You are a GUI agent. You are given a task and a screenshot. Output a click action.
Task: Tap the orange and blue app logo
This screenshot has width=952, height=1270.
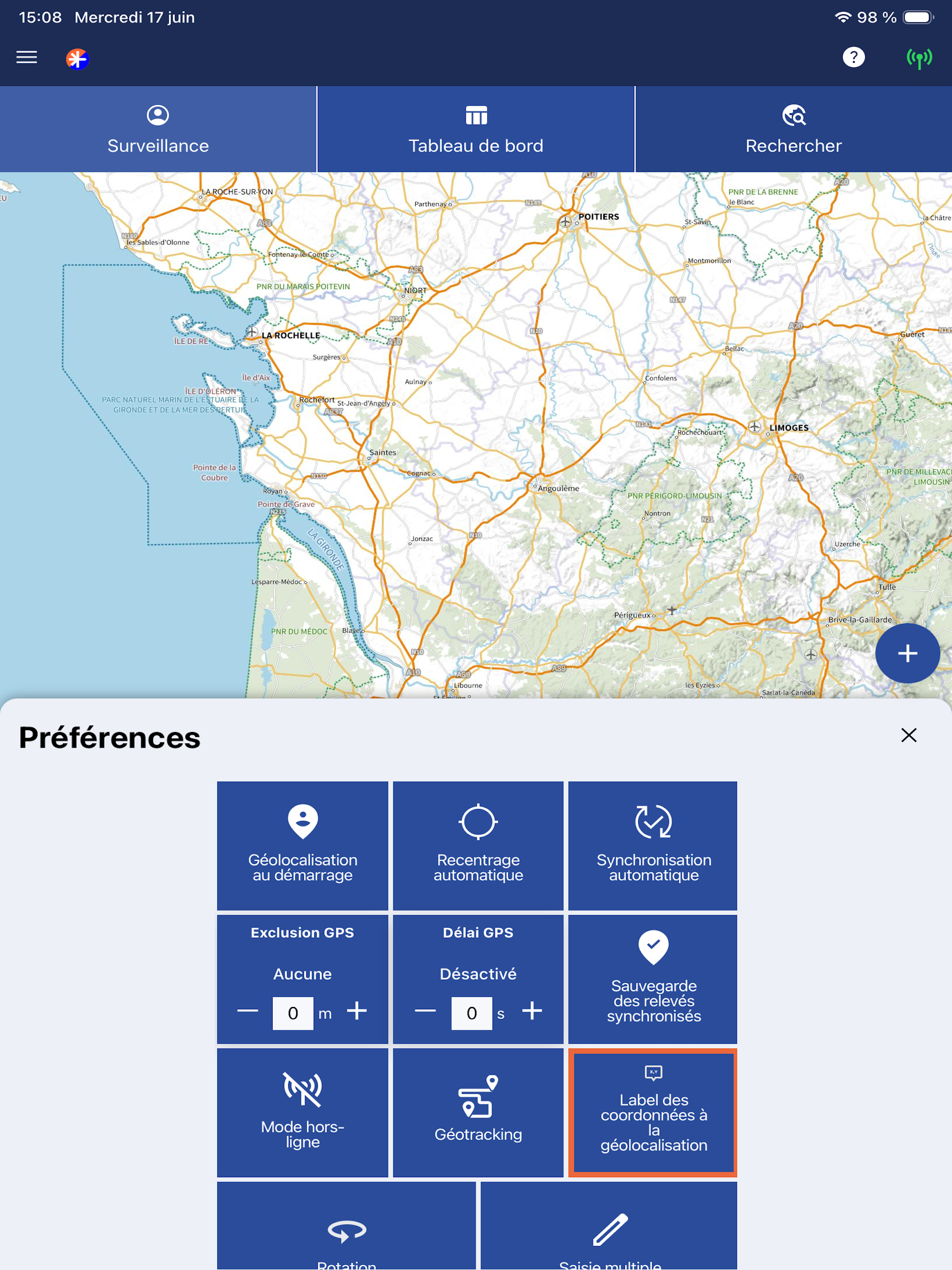click(x=77, y=59)
